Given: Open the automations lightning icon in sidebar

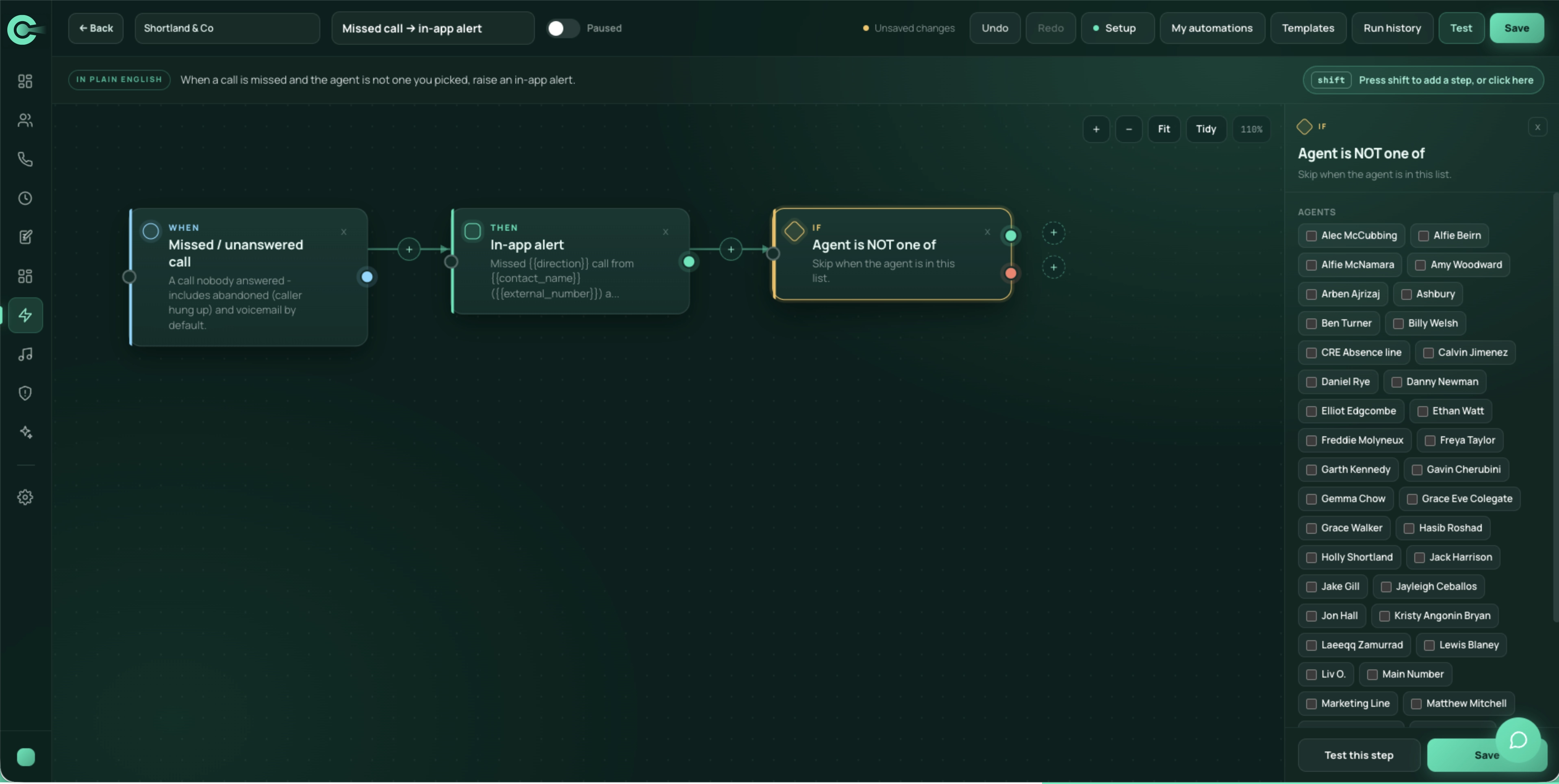Looking at the screenshot, I should (x=26, y=315).
